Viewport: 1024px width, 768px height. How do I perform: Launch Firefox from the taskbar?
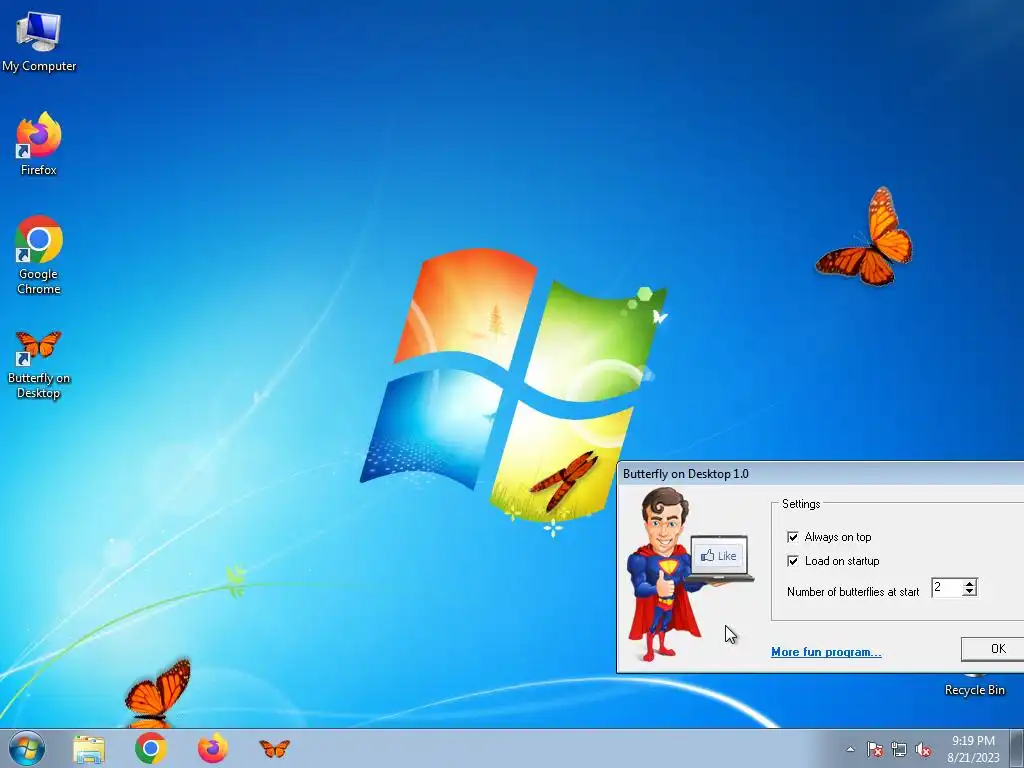pyautogui.click(x=213, y=748)
